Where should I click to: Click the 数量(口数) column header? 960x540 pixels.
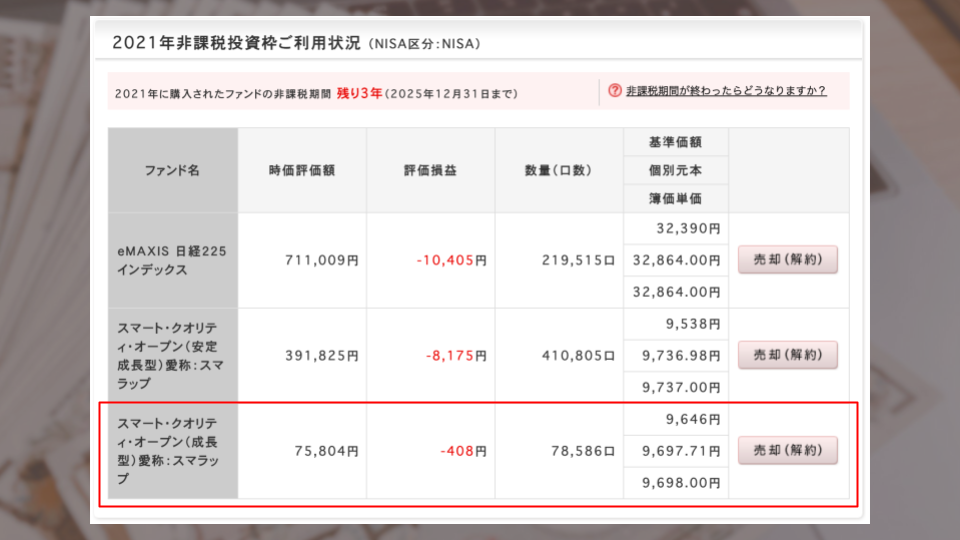pyautogui.click(x=558, y=171)
